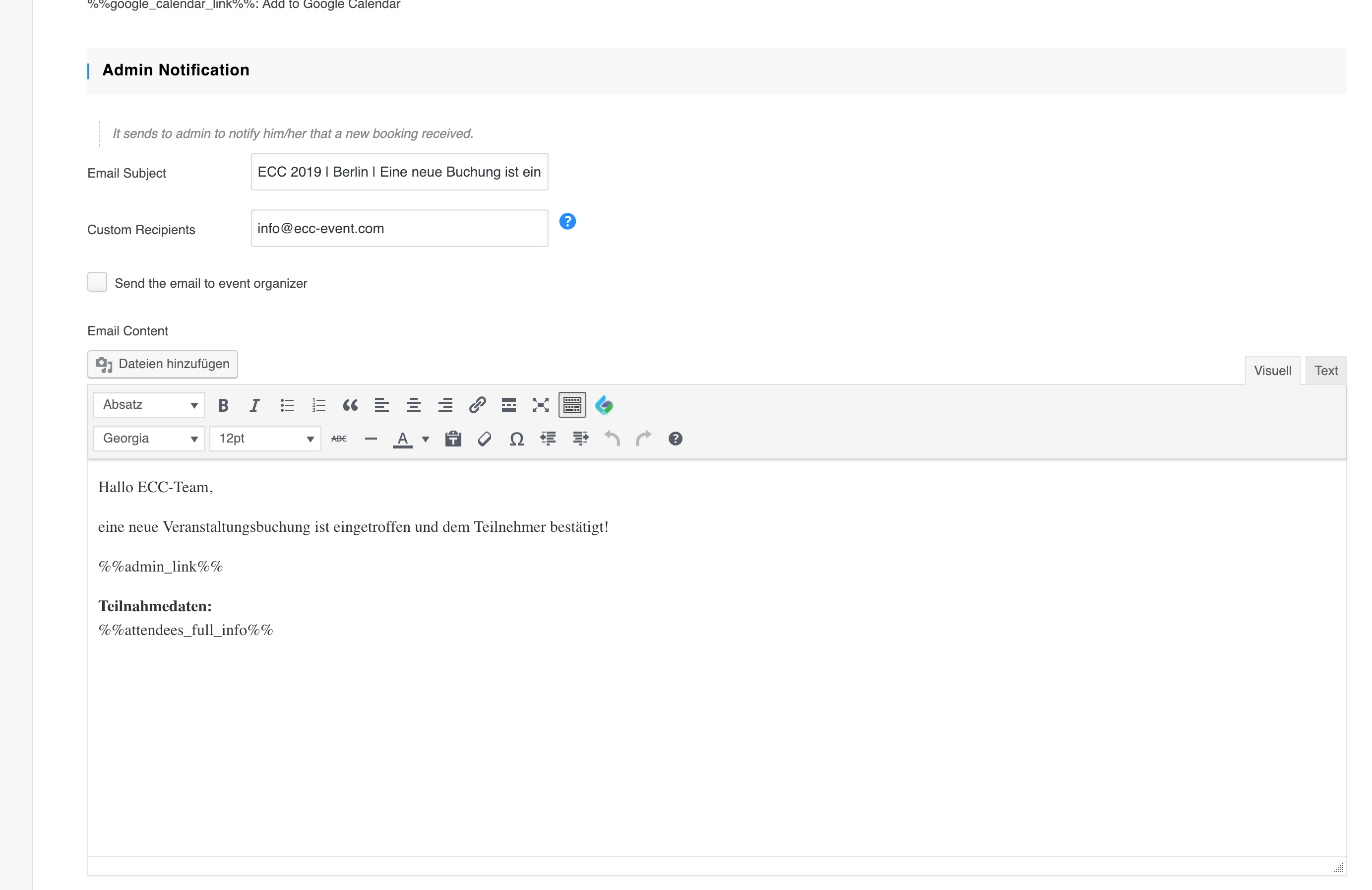Apply italic formatting
The height and width of the screenshot is (890, 1372).
coord(255,405)
